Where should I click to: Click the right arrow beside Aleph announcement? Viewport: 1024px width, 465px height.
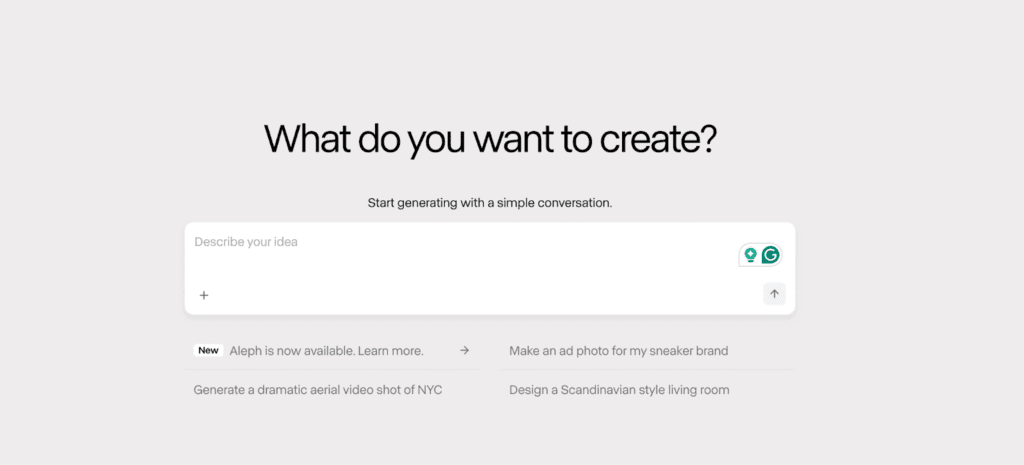click(x=464, y=351)
